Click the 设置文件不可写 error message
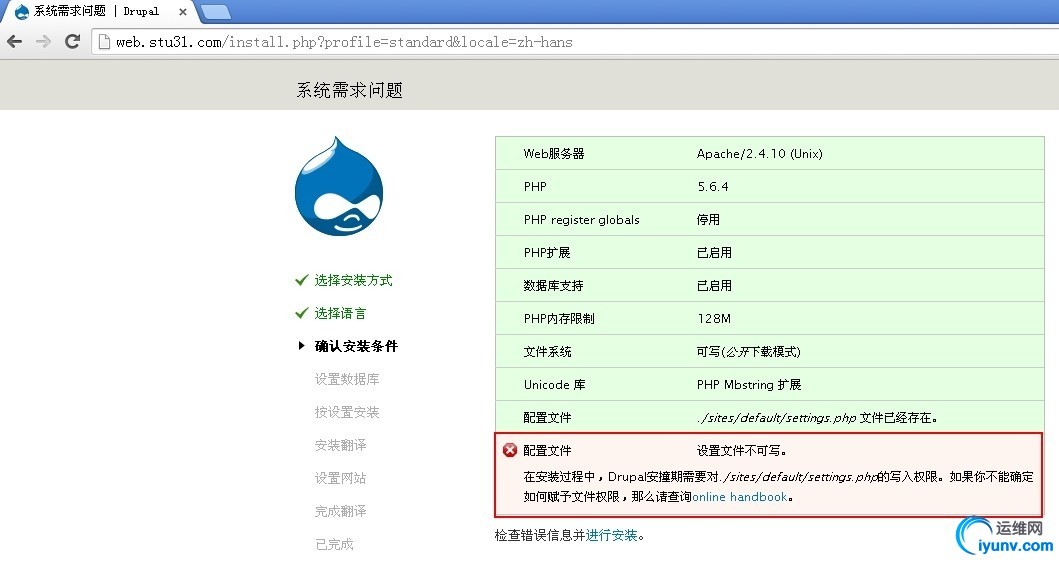This screenshot has height=562, width=1059. click(742, 451)
